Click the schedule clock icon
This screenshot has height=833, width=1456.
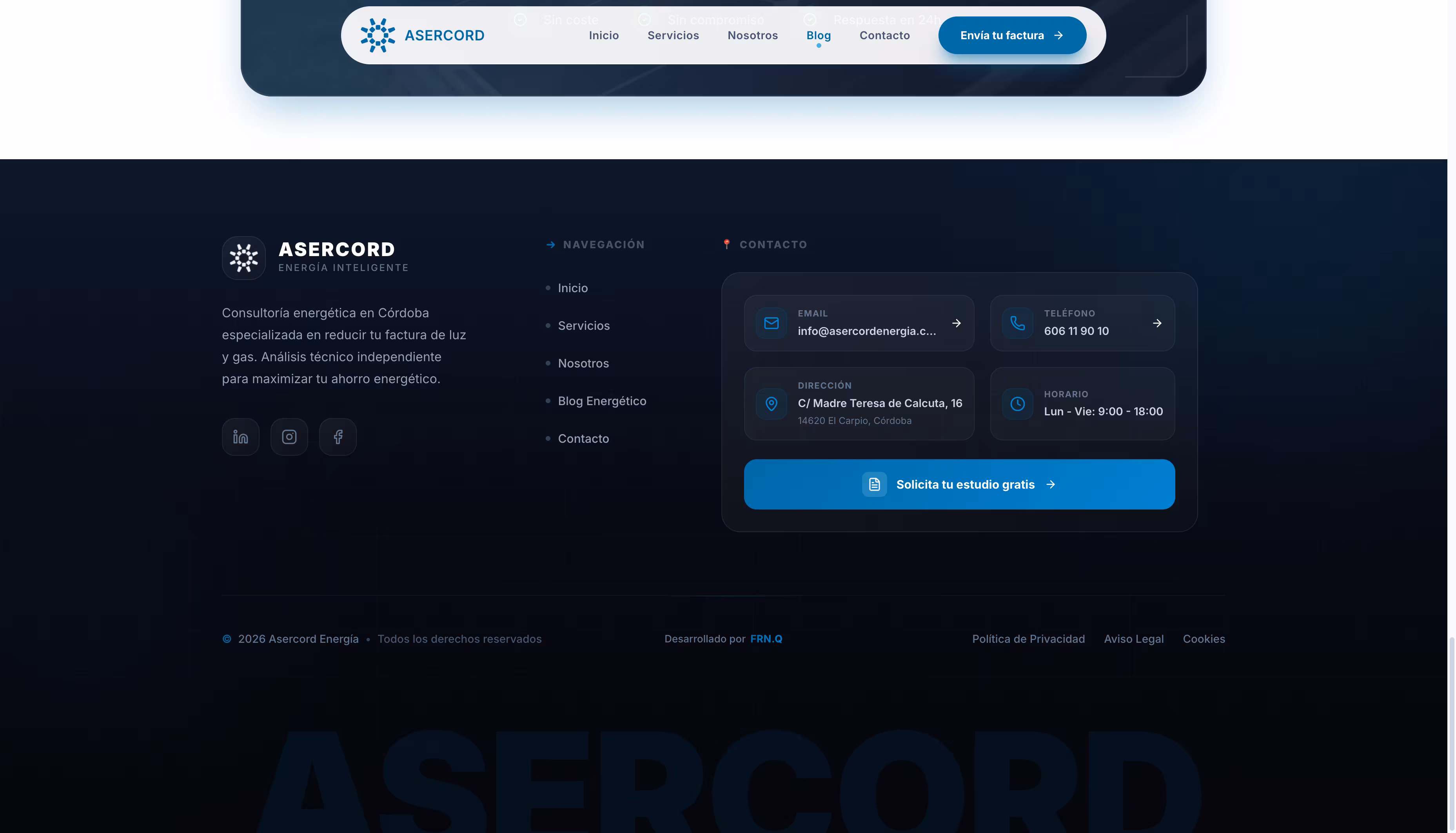pos(1017,403)
